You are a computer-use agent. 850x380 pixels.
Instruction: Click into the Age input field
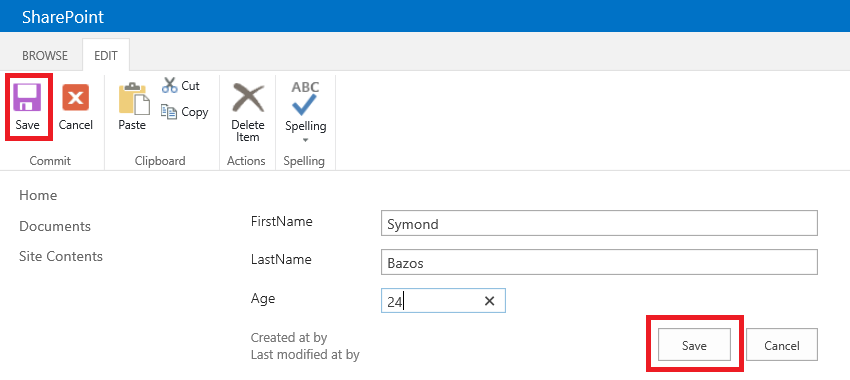click(443, 301)
